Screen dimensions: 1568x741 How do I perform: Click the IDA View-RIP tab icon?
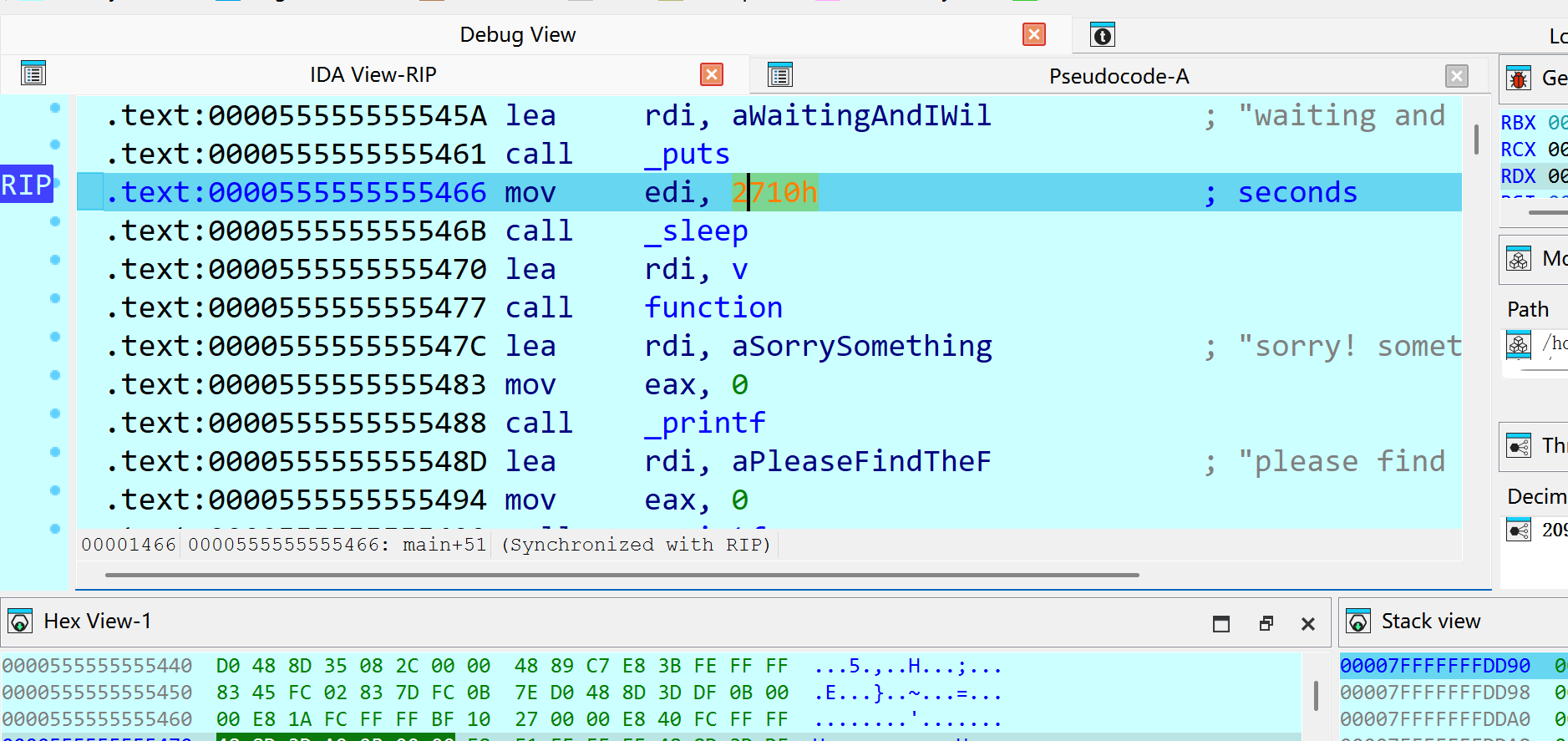click(x=33, y=74)
